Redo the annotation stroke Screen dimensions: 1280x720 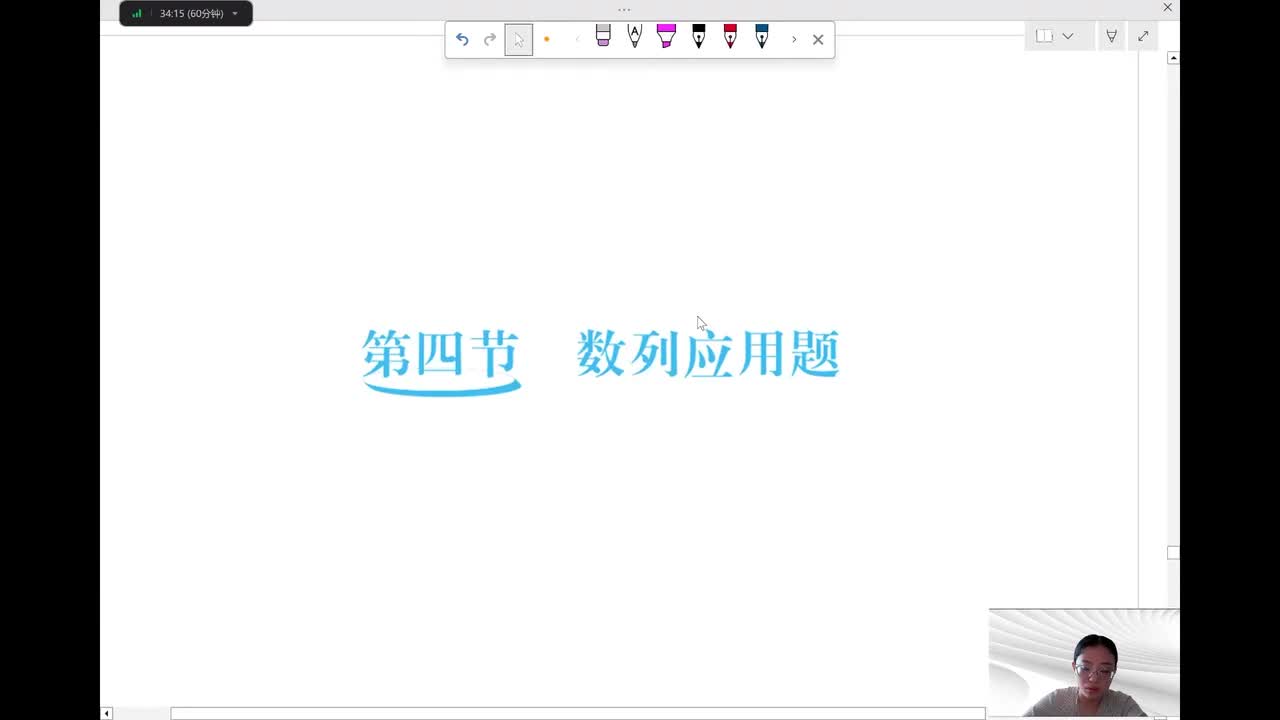[x=490, y=39]
